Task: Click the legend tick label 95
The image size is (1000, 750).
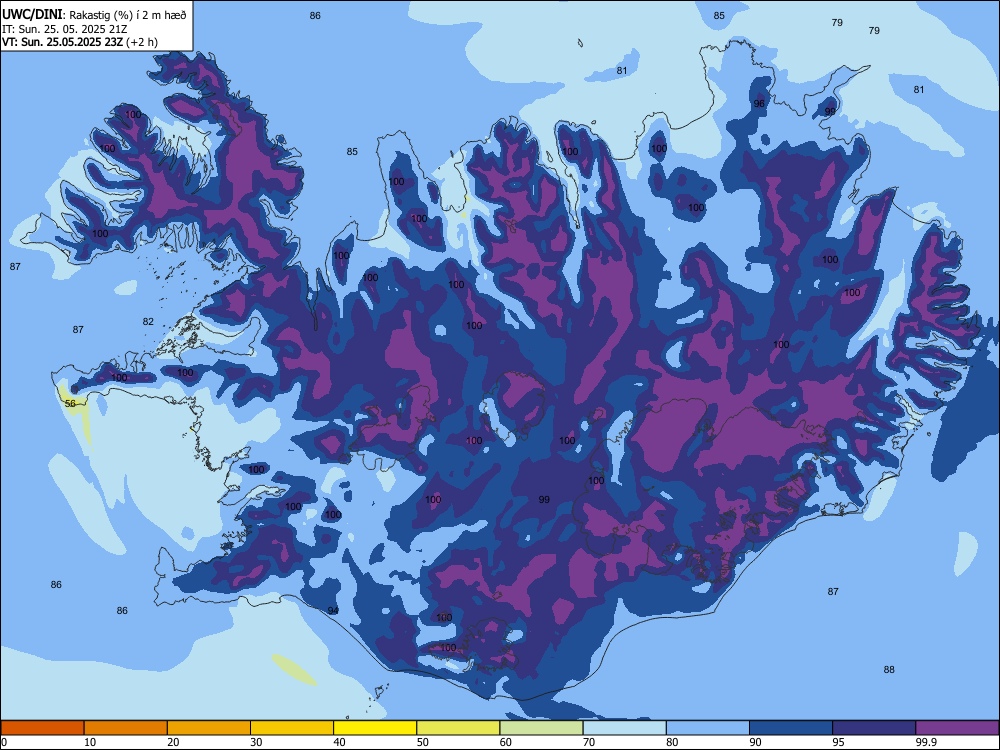Action: pyautogui.click(x=839, y=742)
